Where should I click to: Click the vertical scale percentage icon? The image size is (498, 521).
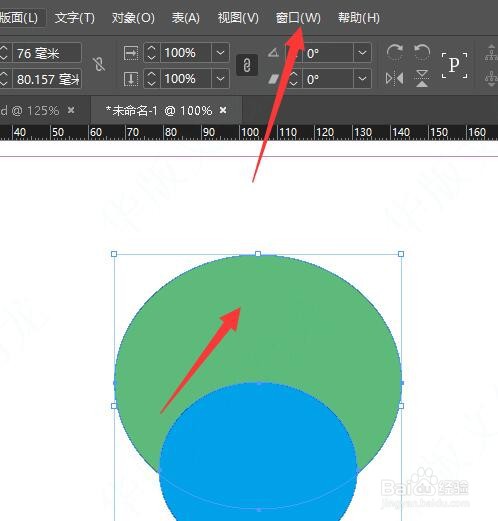click(131, 79)
